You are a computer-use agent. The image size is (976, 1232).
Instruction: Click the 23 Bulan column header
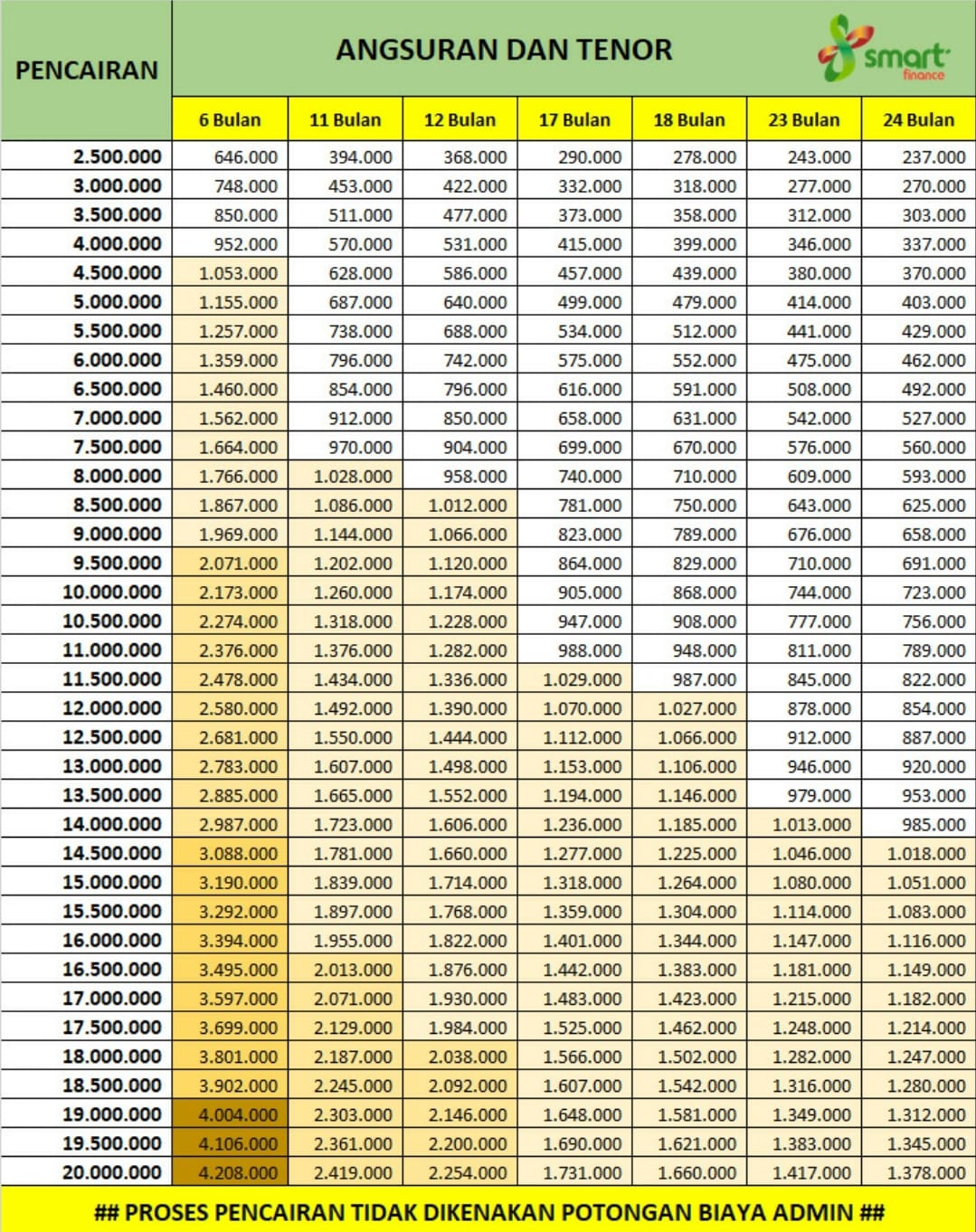(804, 119)
